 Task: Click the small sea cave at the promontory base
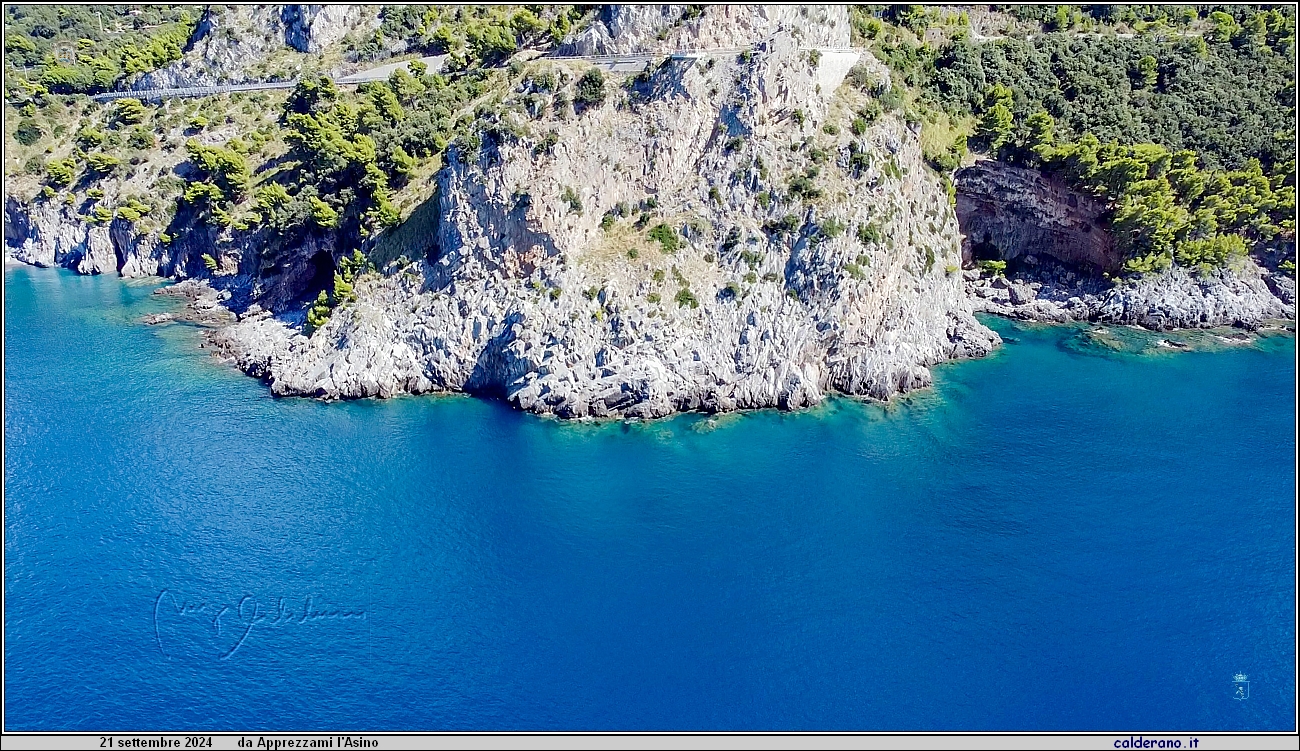[x=492, y=380]
